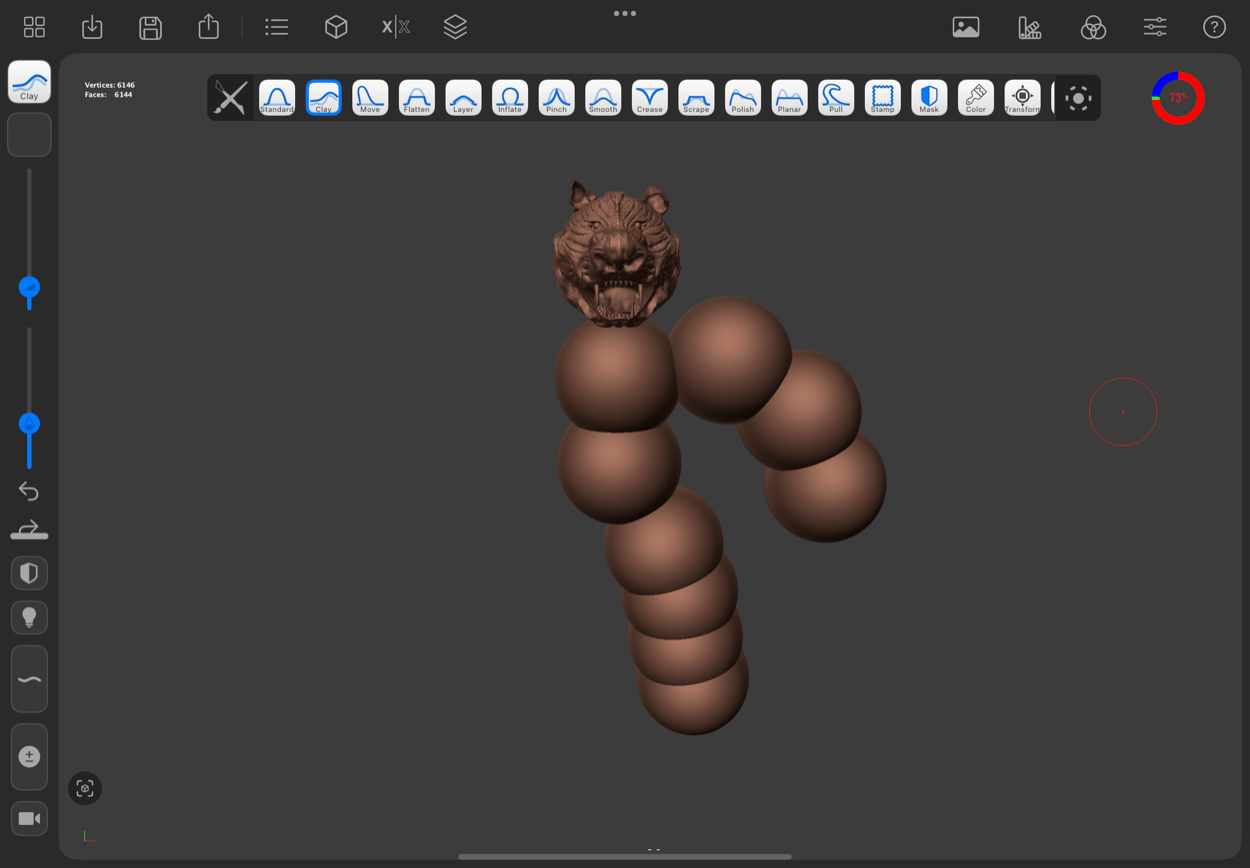
Task: Click the undo arrow button
Action: (29, 491)
